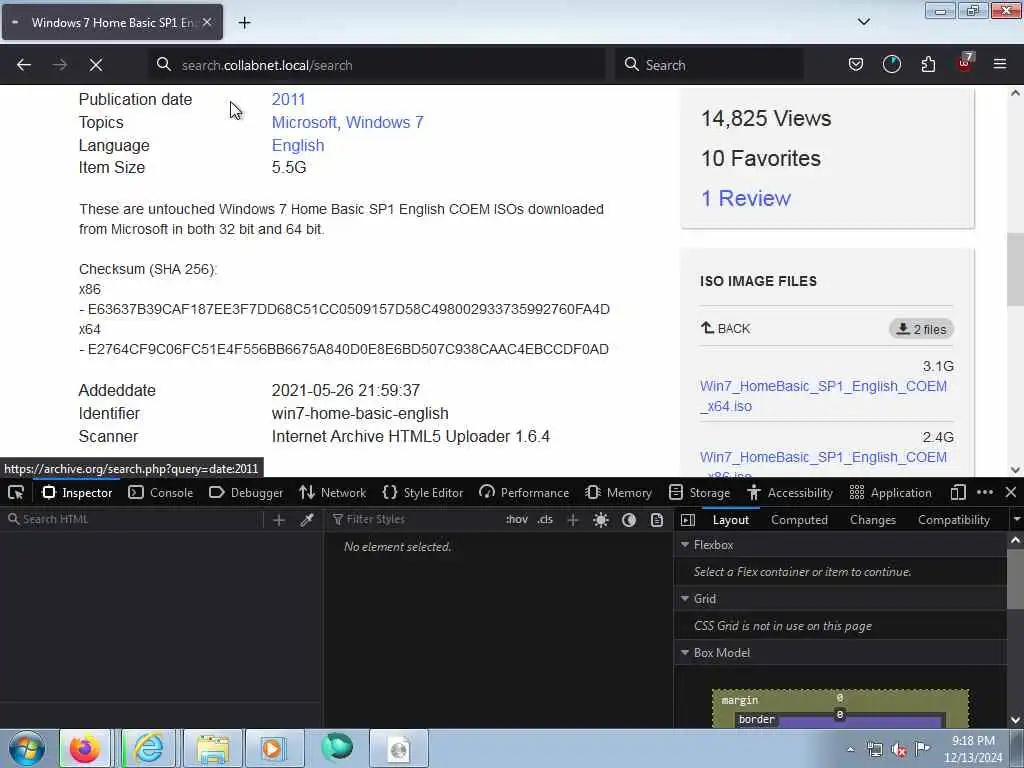Activate the element picker tool
The height and width of the screenshot is (768, 1024).
pyautogui.click(x=16, y=492)
